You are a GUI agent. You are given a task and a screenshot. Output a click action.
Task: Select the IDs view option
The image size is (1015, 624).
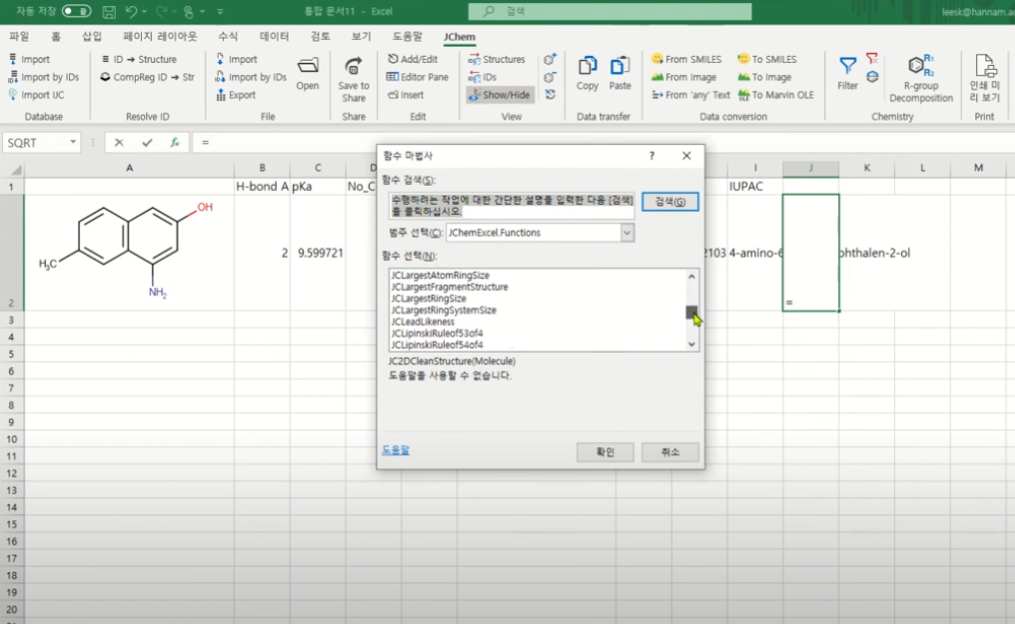pyautogui.click(x=482, y=77)
